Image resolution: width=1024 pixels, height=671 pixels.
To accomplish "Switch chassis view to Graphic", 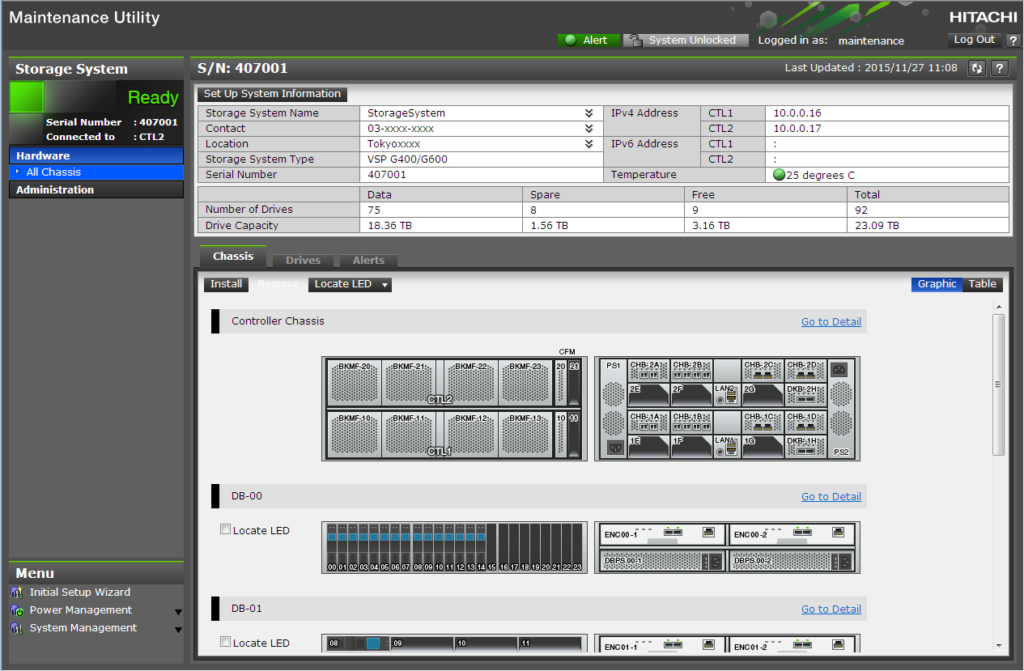I will tap(936, 284).
